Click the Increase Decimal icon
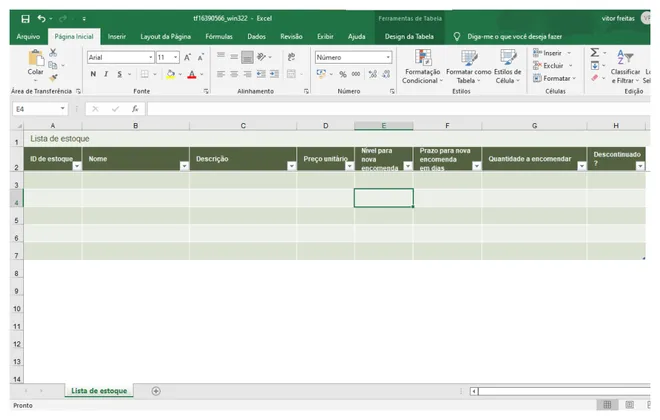 (373, 74)
